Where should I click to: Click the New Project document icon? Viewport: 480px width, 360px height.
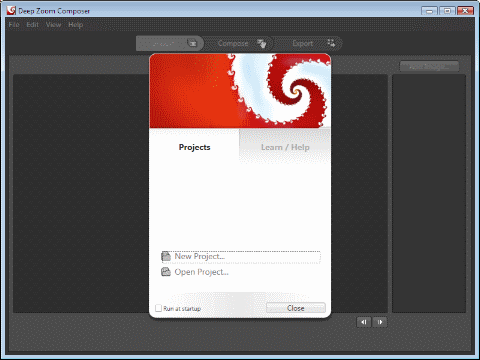(166, 256)
